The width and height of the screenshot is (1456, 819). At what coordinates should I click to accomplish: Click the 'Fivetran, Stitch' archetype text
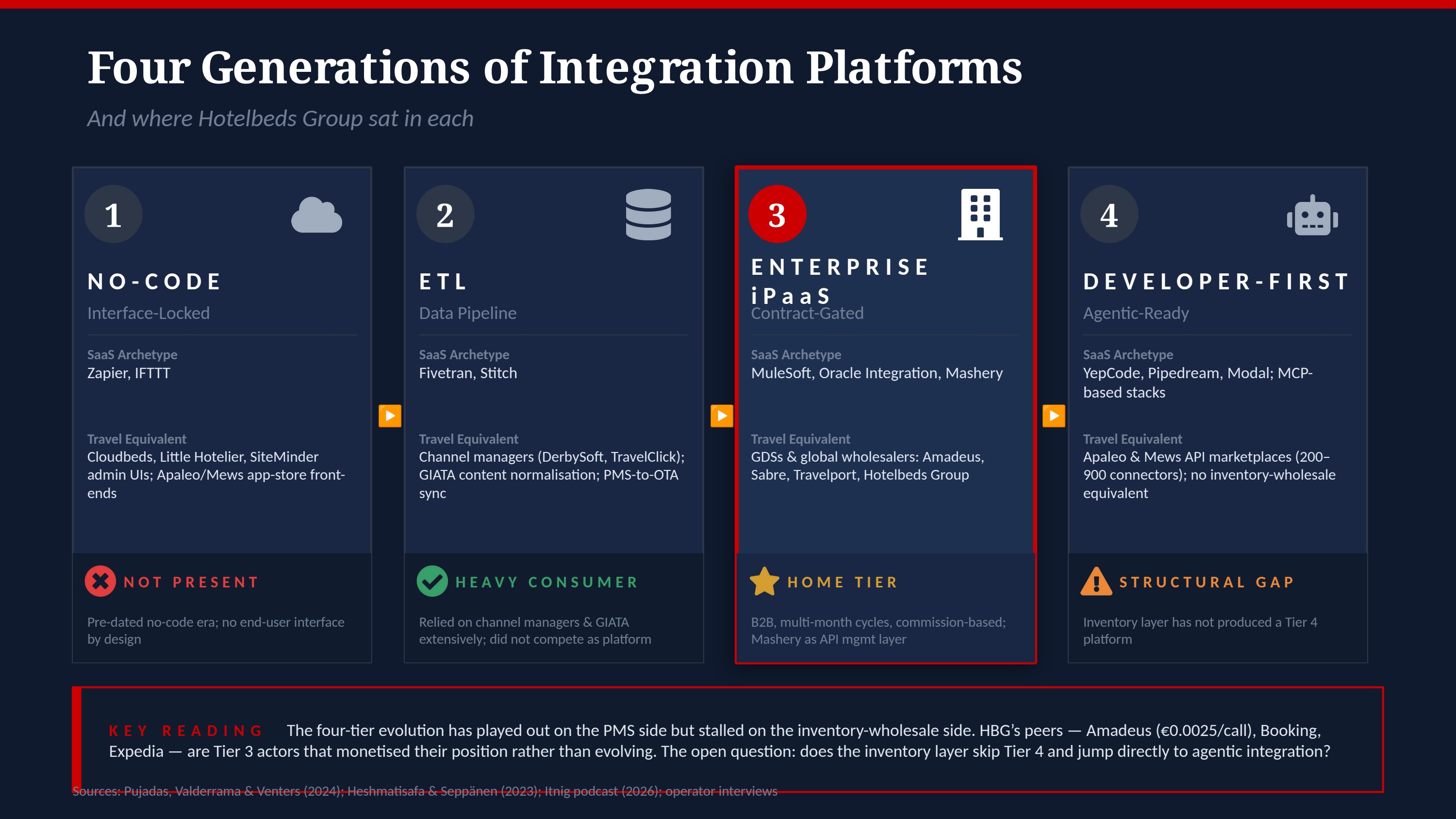(x=467, y=373)
